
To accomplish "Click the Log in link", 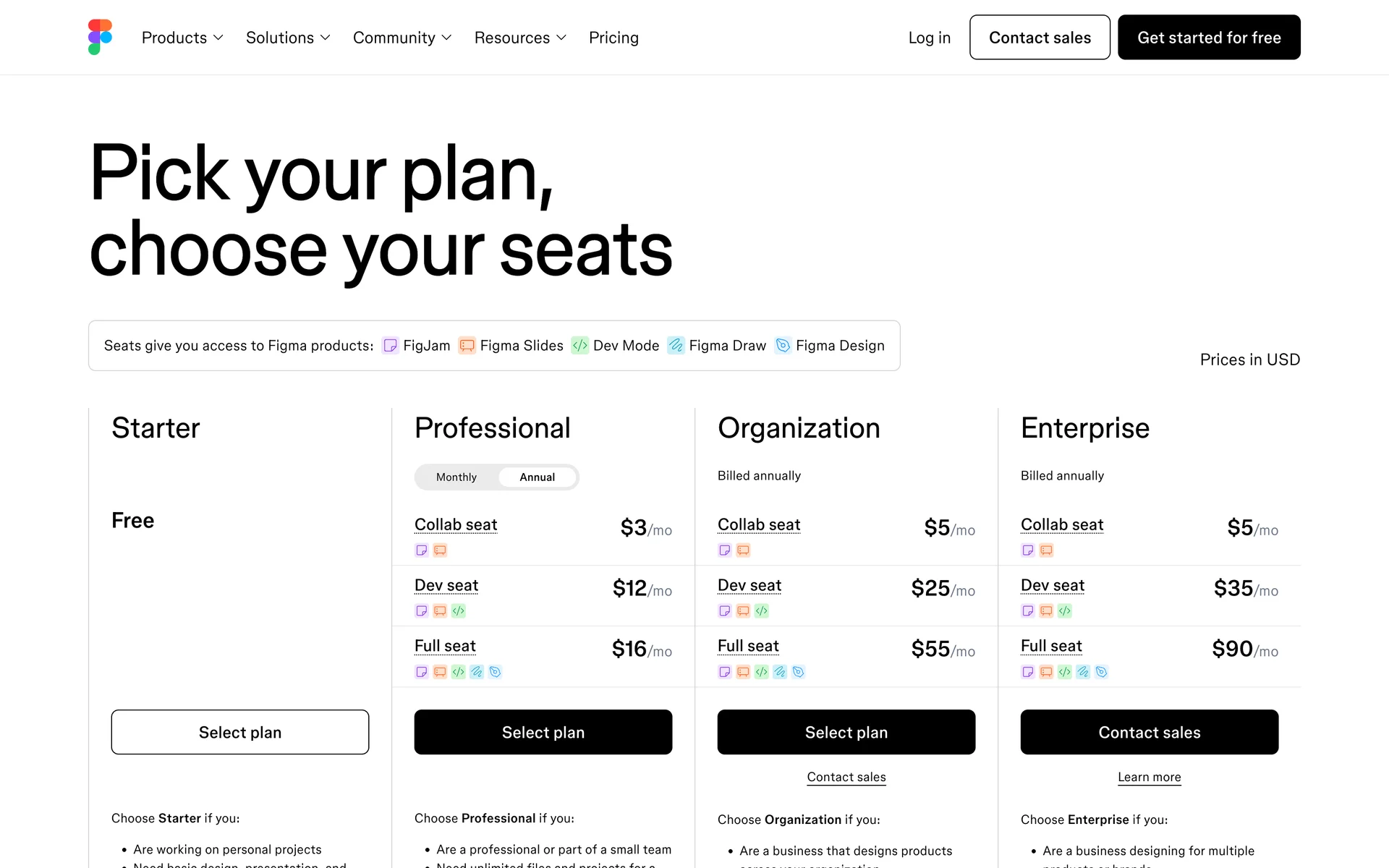I will coord(929,38).
